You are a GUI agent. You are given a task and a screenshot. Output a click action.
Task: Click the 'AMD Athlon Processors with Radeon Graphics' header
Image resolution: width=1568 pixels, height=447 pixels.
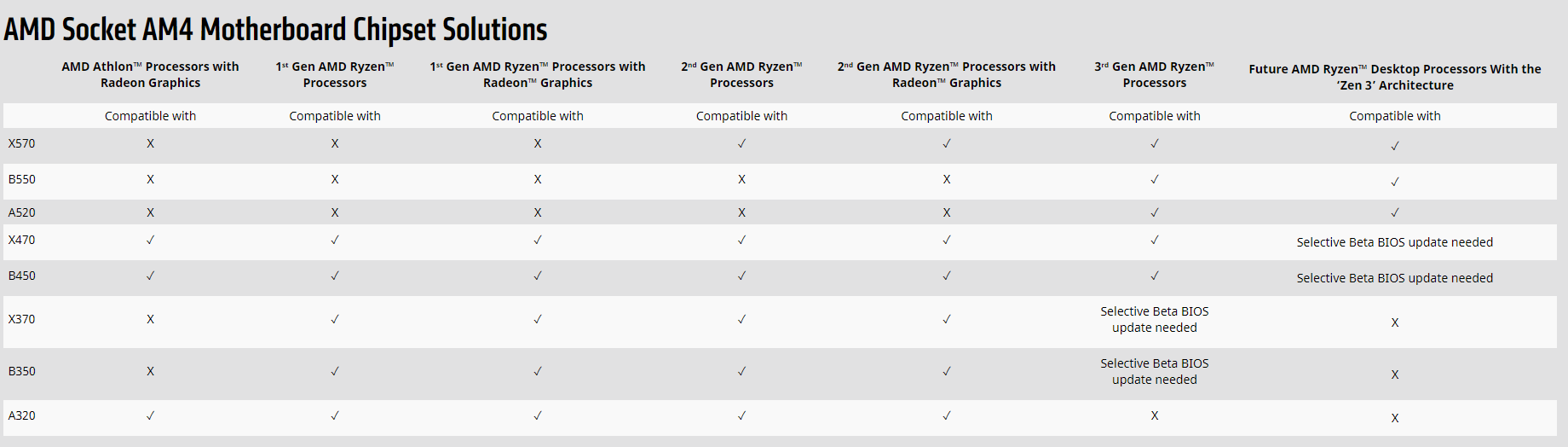tap(150, 74)
